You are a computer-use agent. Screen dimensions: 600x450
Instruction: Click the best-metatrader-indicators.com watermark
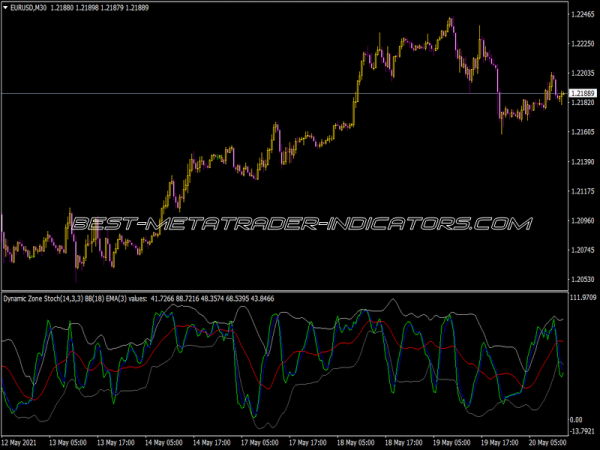(x=300, y=223)
